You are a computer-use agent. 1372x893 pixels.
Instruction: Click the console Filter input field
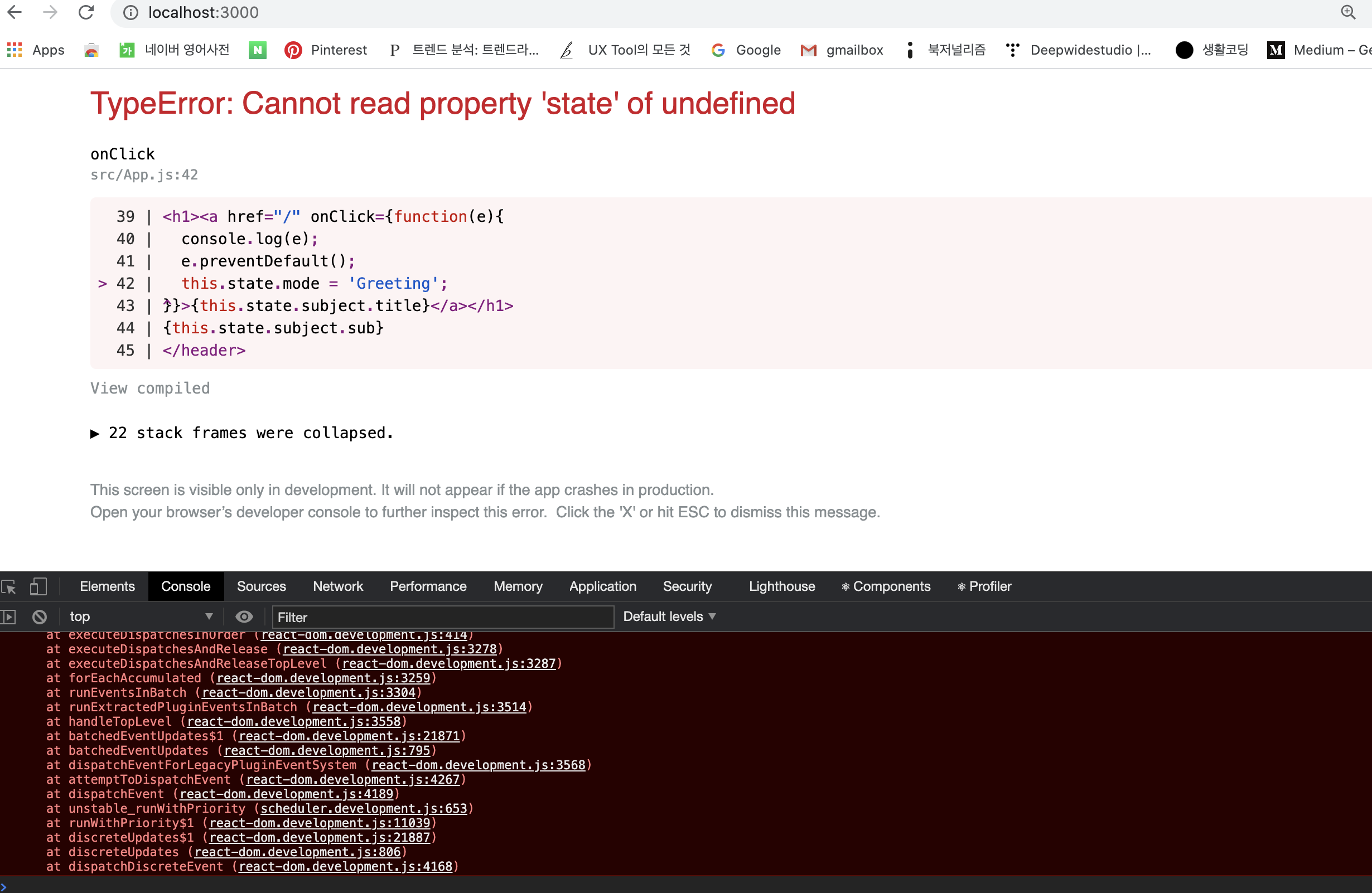(x=442, y=617)
